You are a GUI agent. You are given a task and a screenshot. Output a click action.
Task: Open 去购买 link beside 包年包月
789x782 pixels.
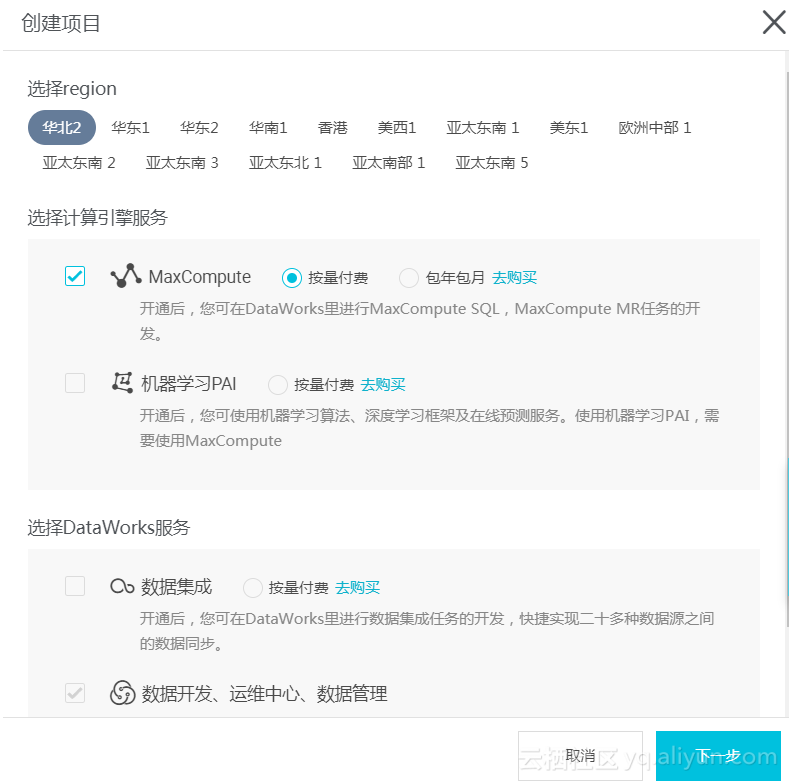(x=514, y=278)
